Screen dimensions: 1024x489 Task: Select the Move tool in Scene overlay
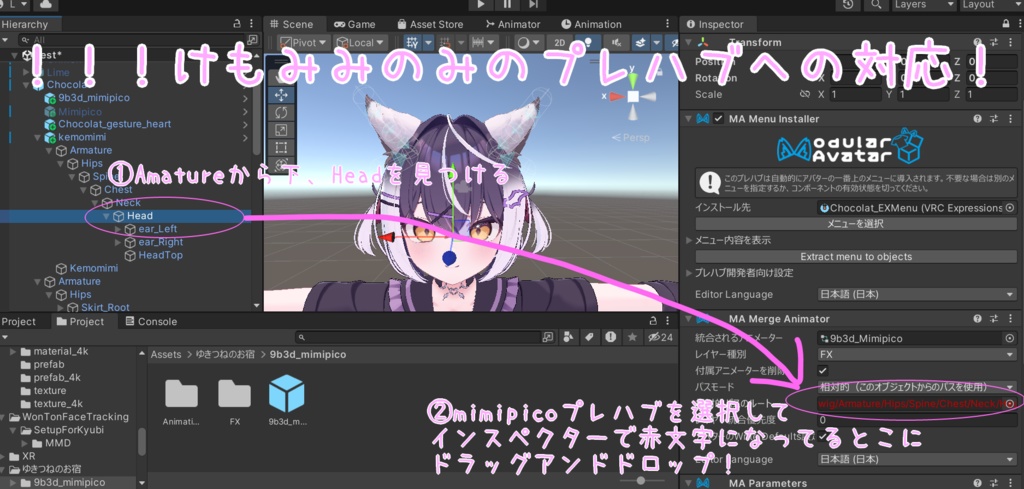coord(281,95)
